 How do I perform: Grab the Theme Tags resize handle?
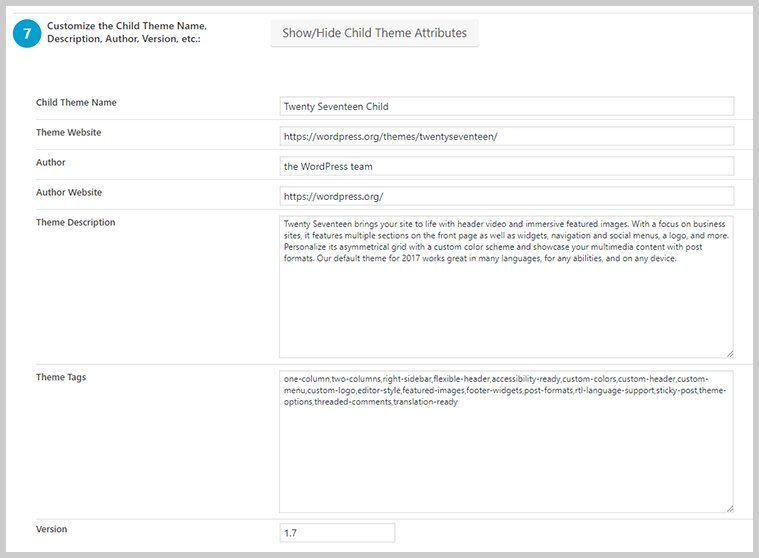[729, 509]
